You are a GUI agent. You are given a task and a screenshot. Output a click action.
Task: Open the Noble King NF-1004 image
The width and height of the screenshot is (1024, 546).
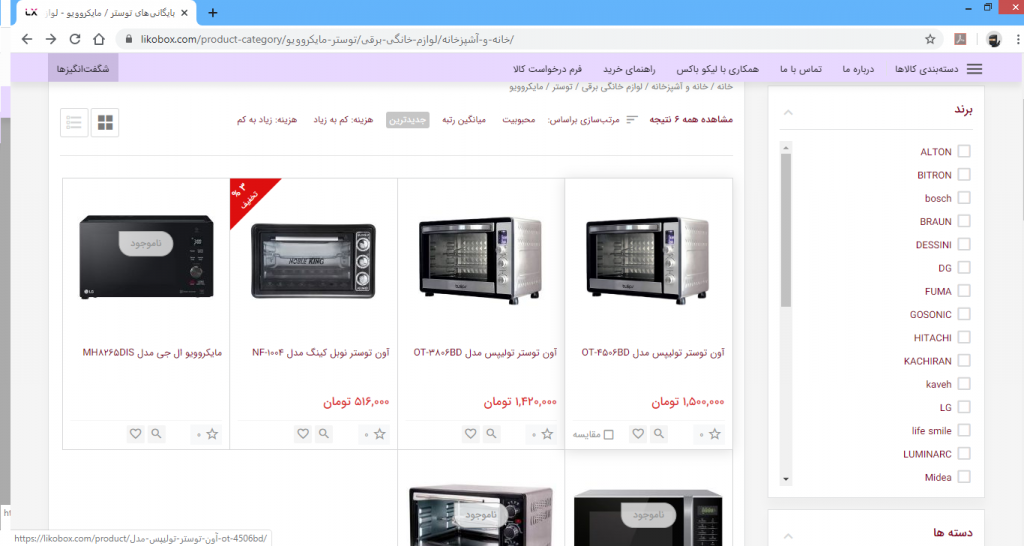[313, 260]
